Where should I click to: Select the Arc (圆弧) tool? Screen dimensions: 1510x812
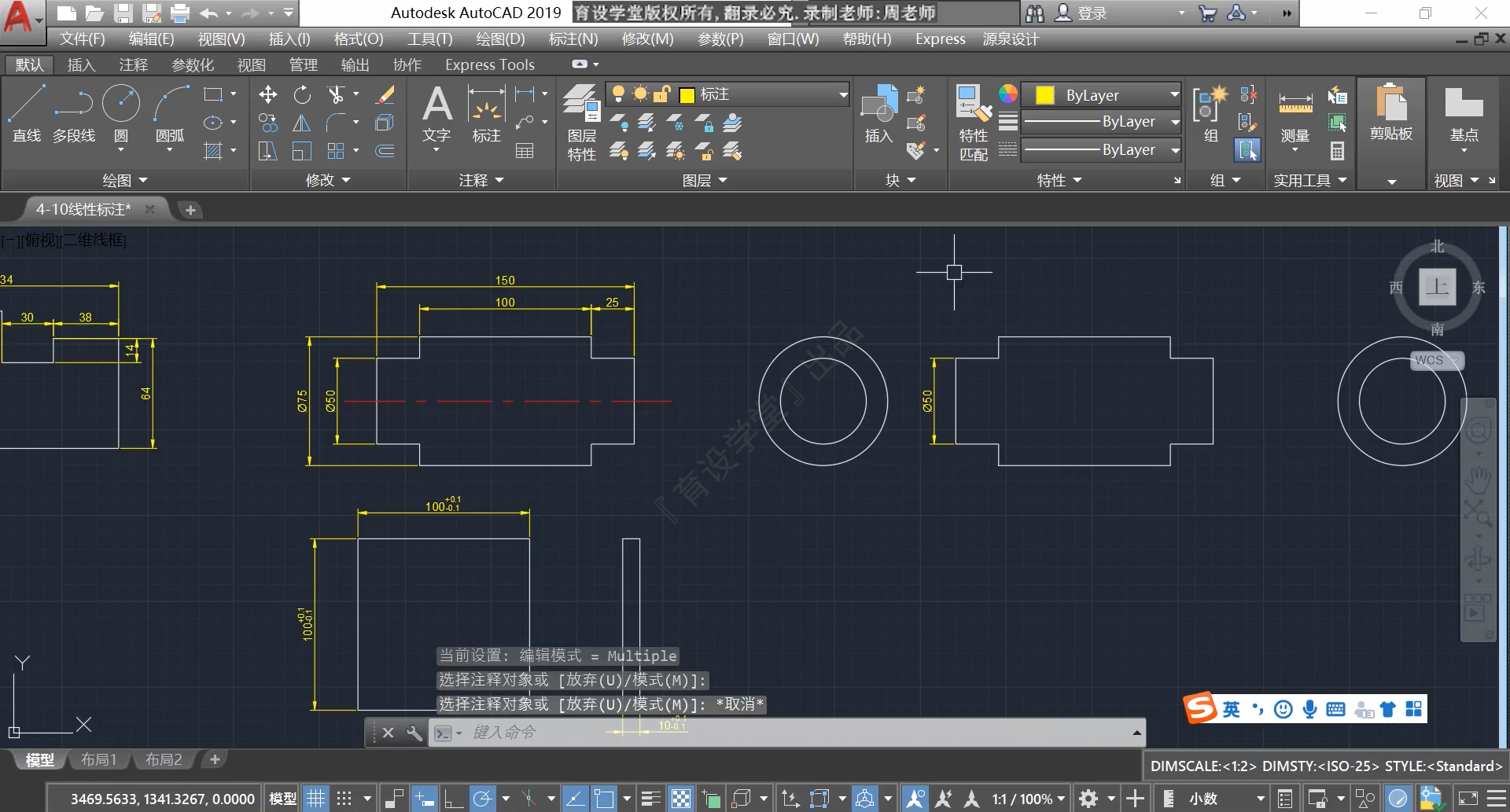pyautogui.click(x=171, y=114)
